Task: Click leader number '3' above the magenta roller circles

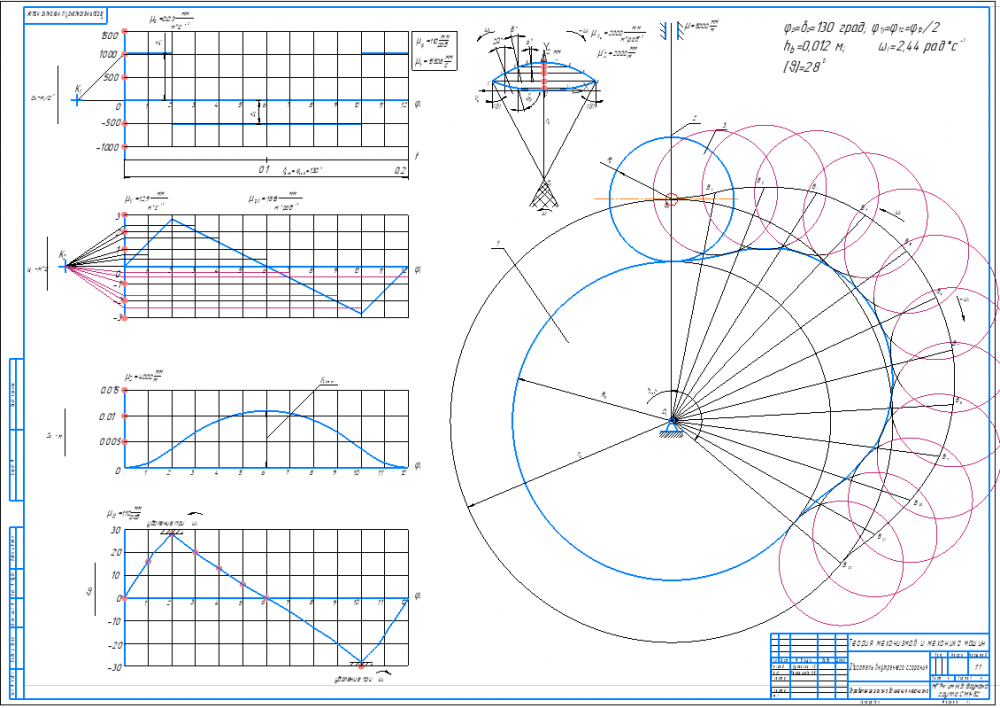Action: [724, 126]
